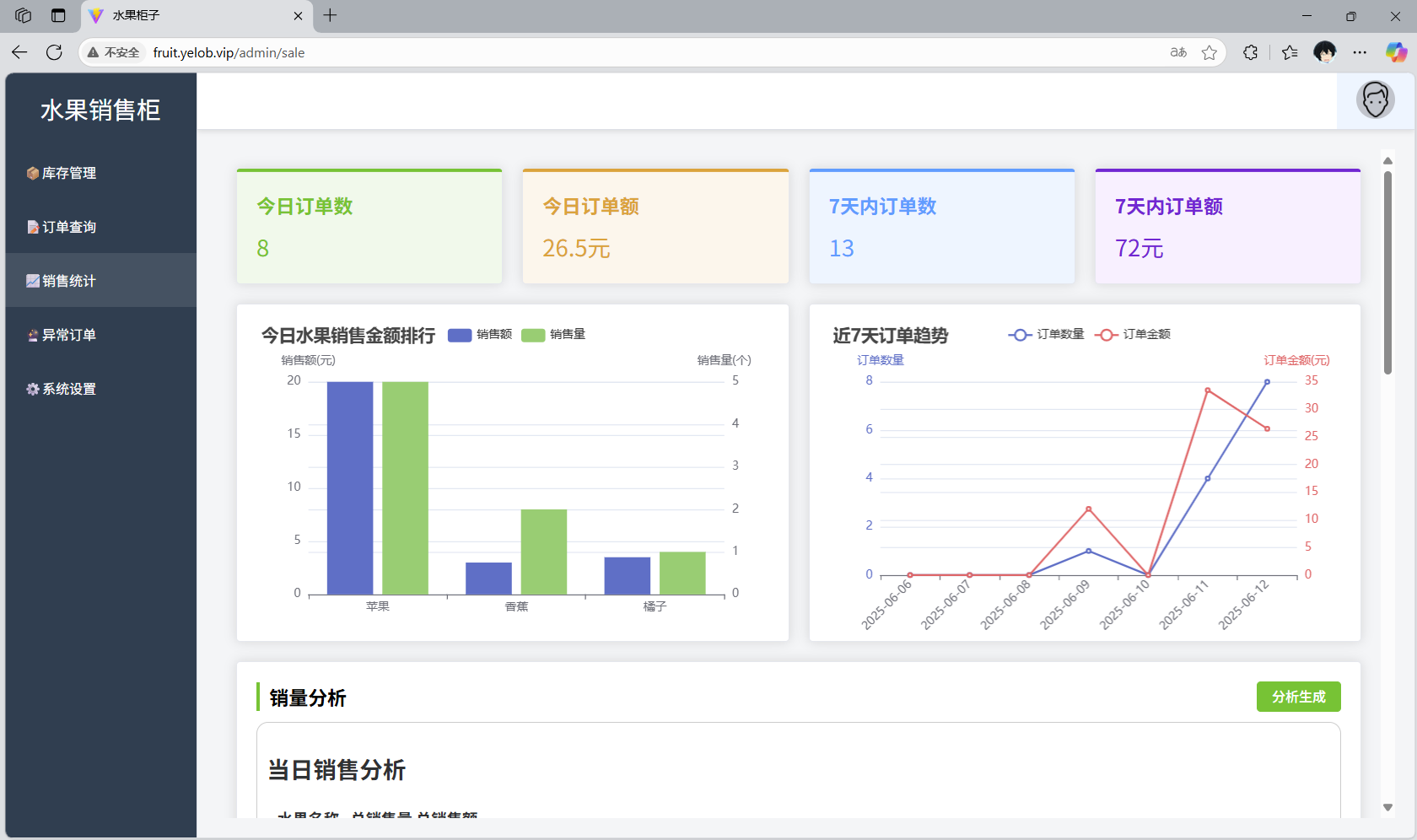Toggle 订单数量 line in trend legend

(x=1046, y=335)
